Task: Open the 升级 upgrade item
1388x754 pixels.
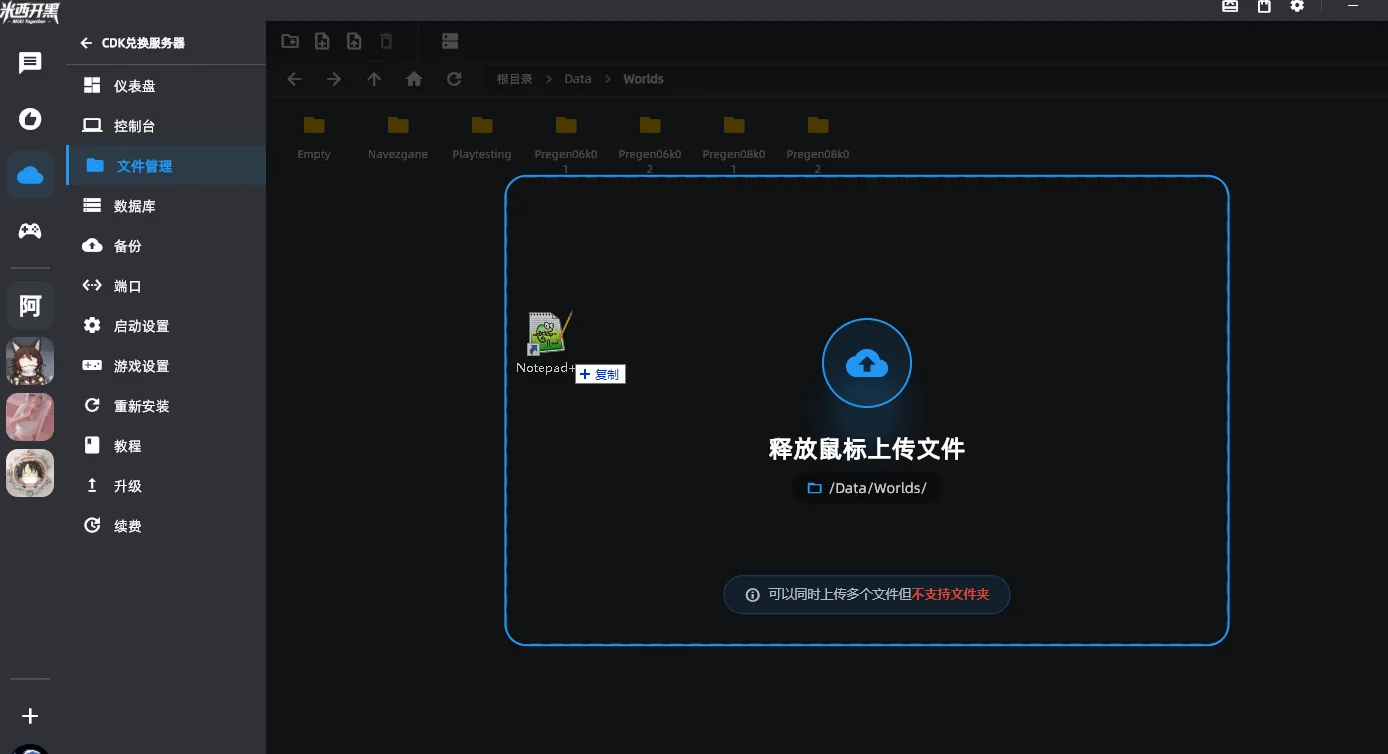Action: 166,486
